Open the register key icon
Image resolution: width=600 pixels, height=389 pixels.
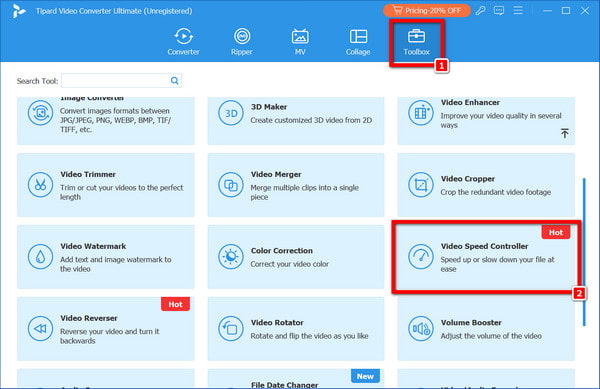point(480,11)
